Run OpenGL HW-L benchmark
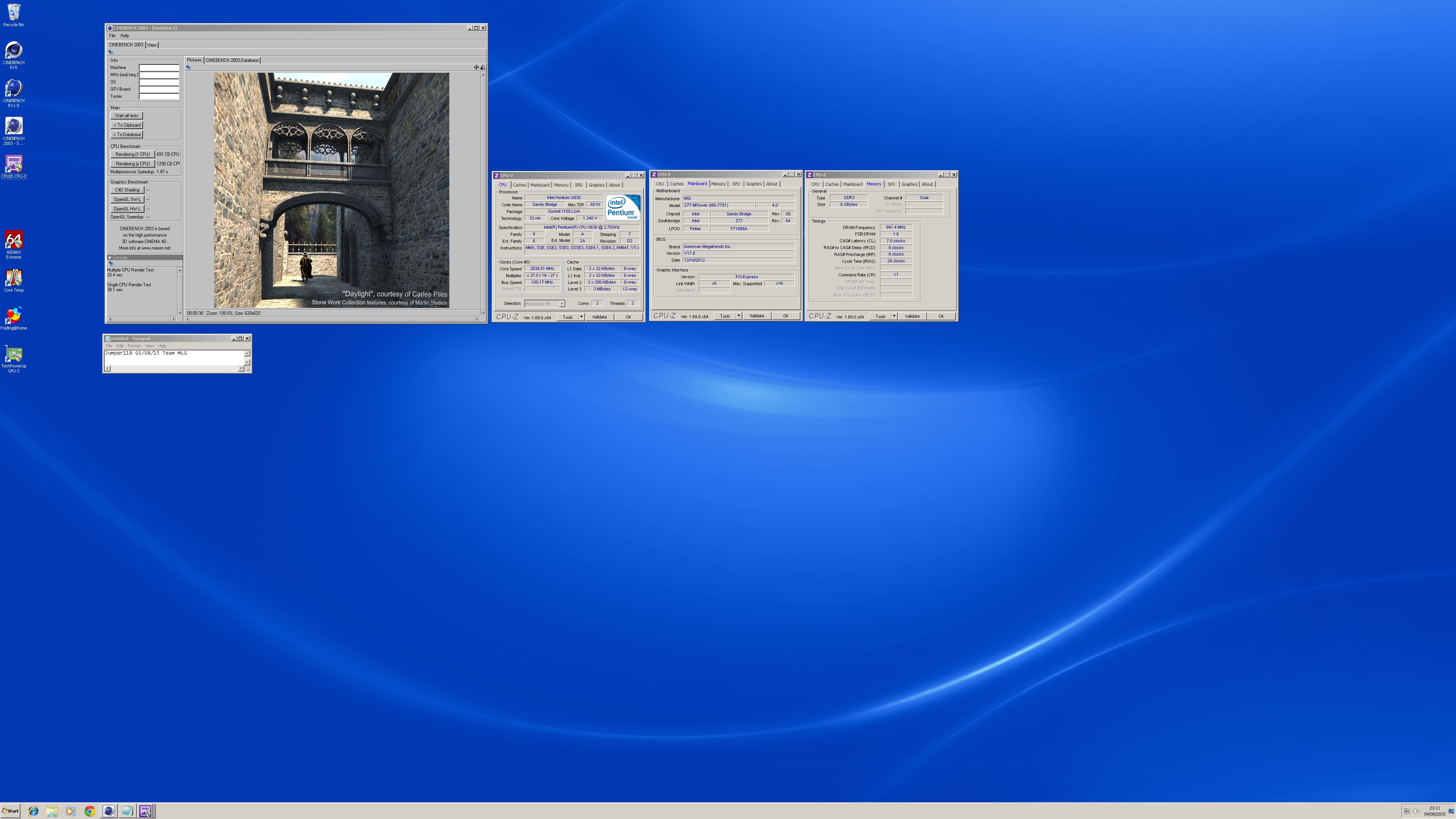The width and height of the screenshot is (1456, 819). [127, 209]
